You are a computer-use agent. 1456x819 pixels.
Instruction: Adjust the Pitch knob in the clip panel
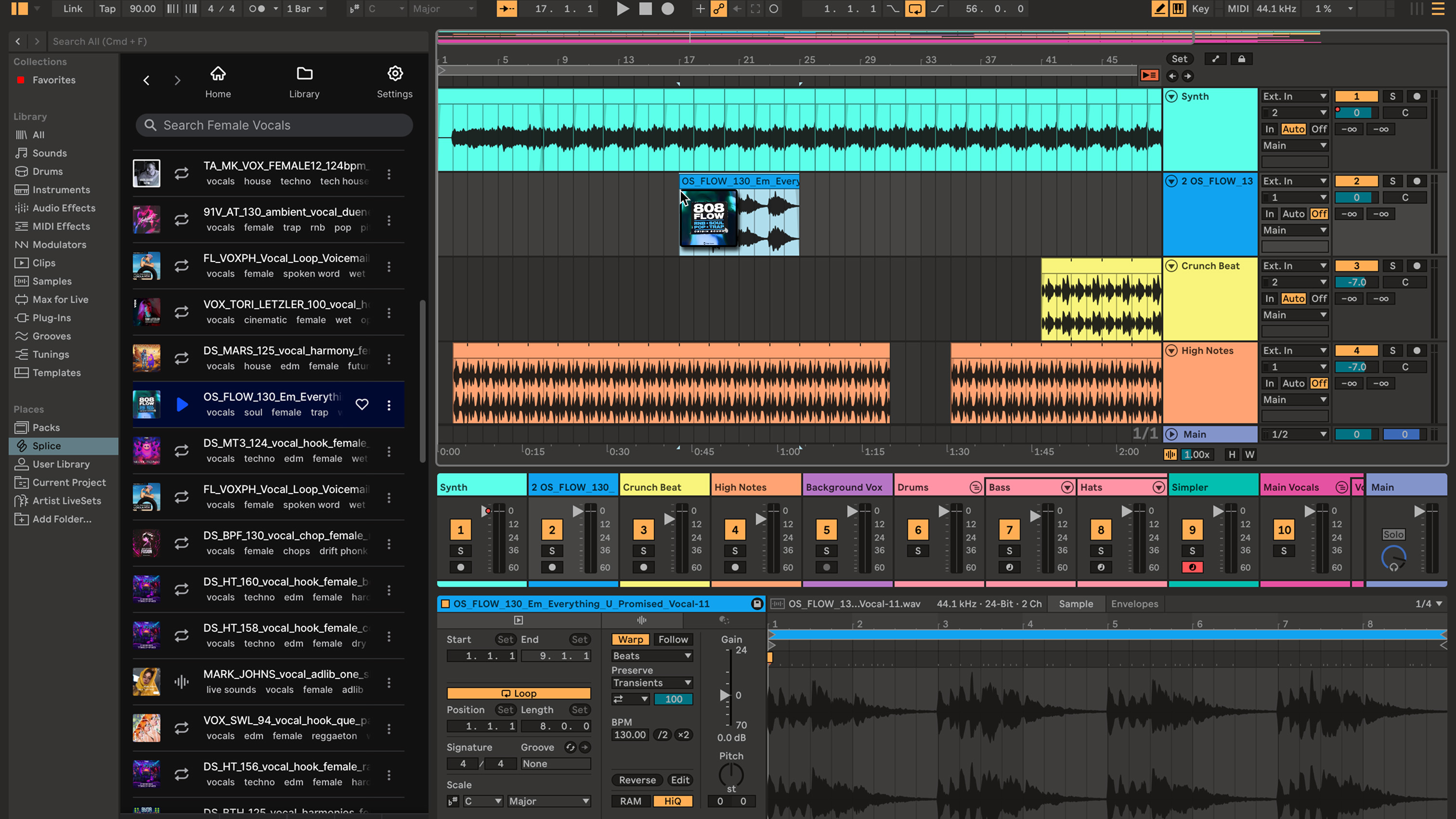(x=731, y=773)
